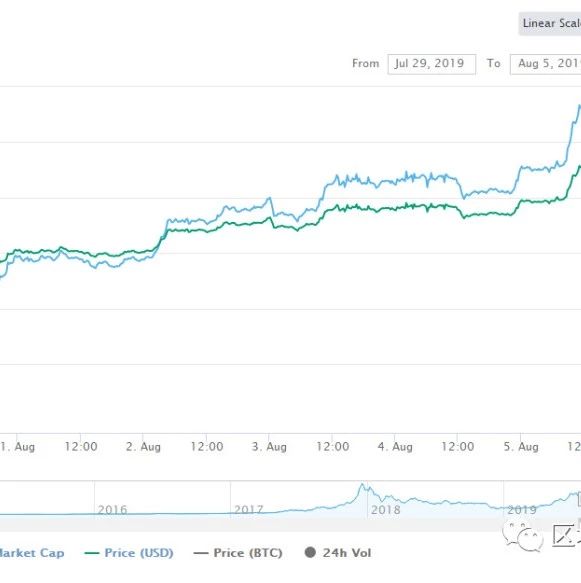Click the 4. Aug axis label

pyautogui.click(x=395, y=447)
